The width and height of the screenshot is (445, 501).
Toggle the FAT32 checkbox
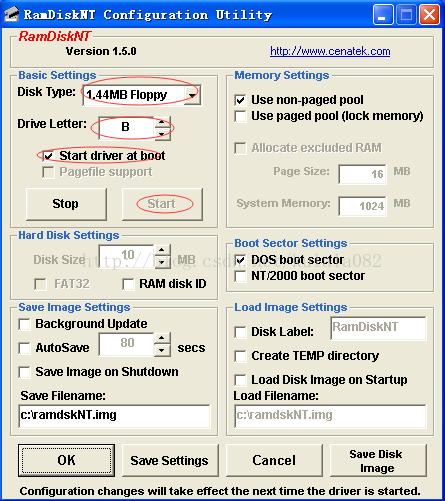pos(40,284)
